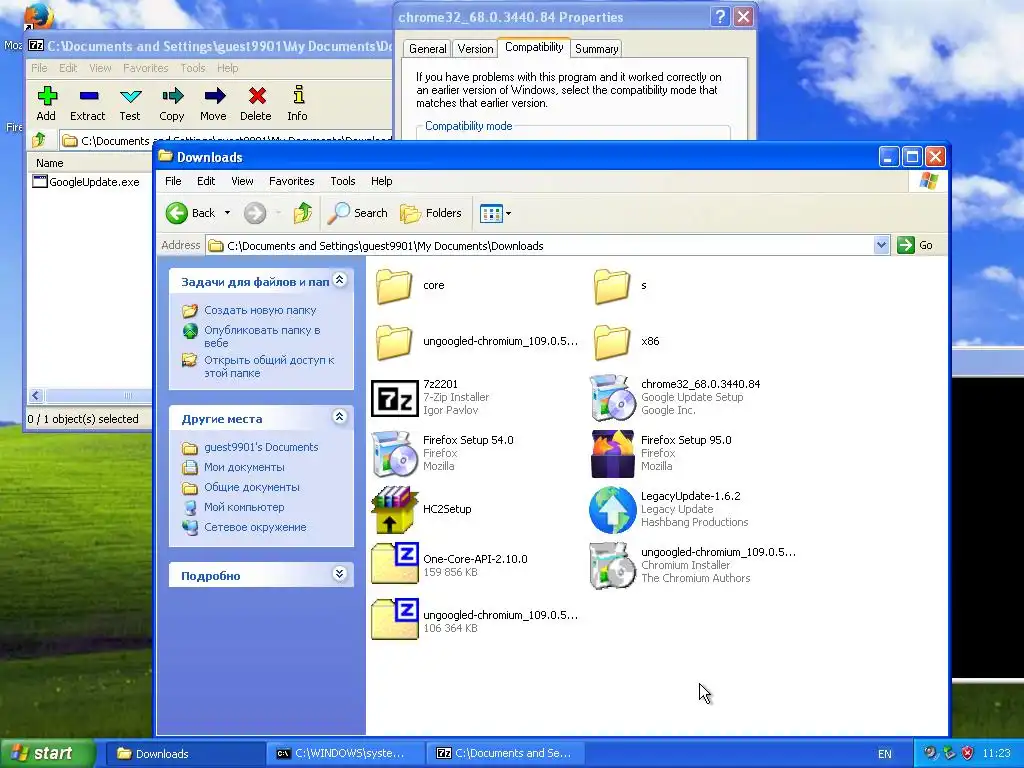Screen dimensions: 1024x768
Task: Switch to the General tab in Properties
Action: (428, 49)
